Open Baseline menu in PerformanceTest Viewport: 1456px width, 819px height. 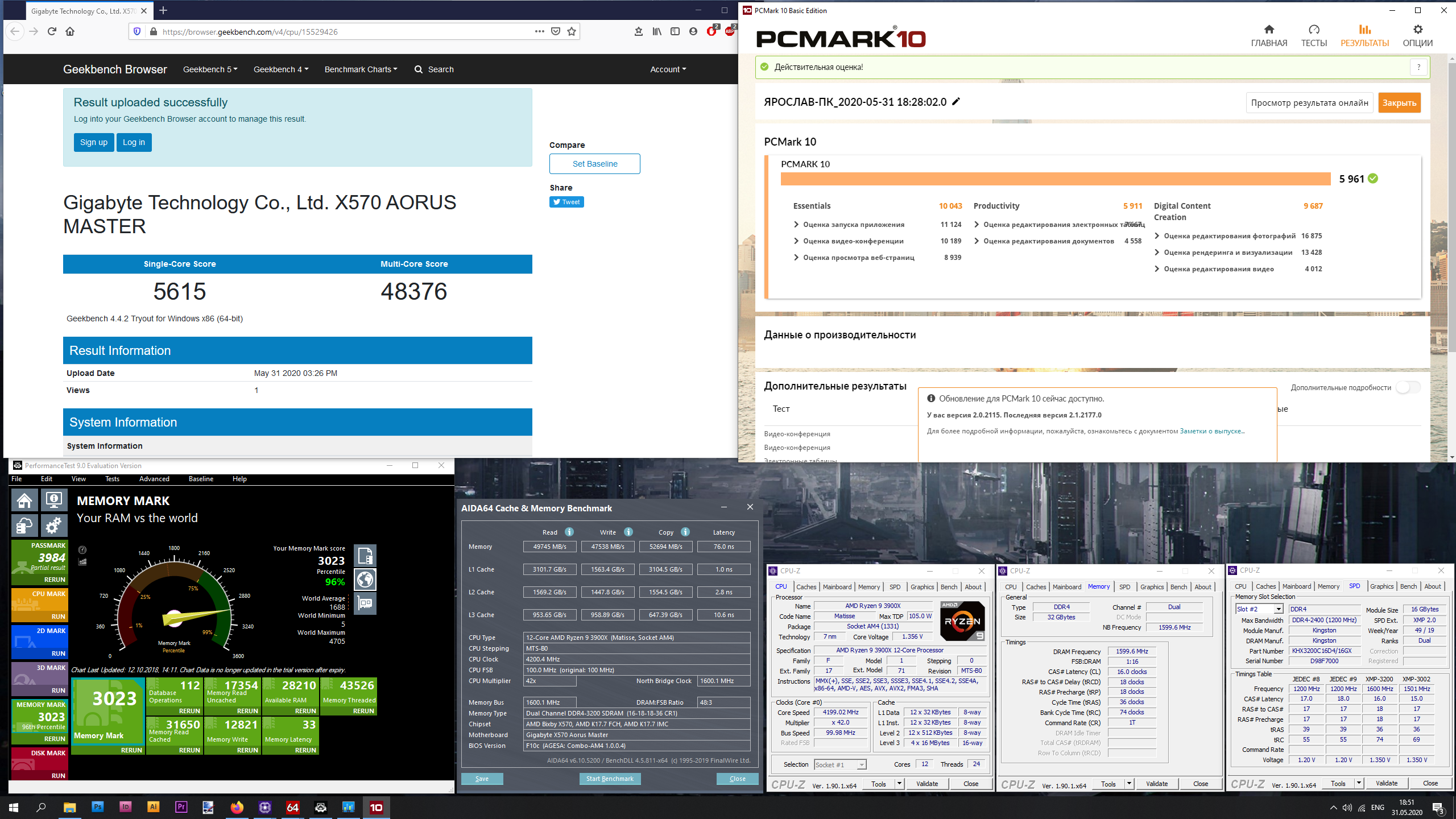[x=201, y=479]
